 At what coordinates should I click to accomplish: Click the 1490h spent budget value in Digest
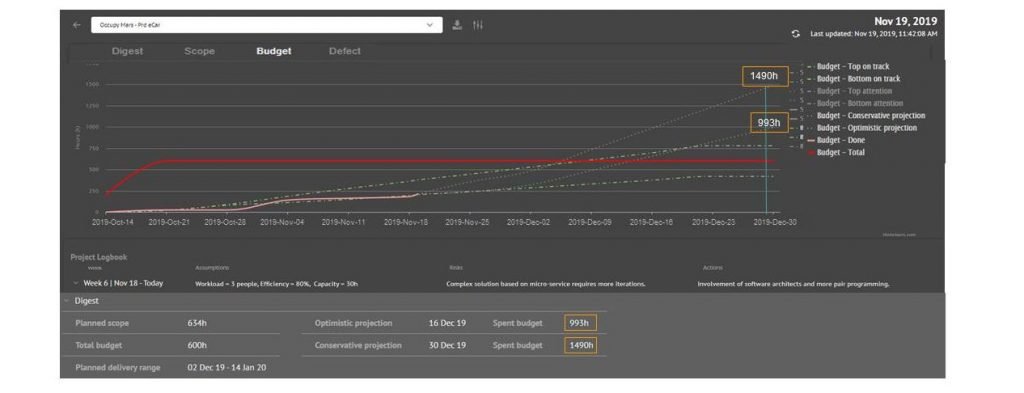(580, 345)
